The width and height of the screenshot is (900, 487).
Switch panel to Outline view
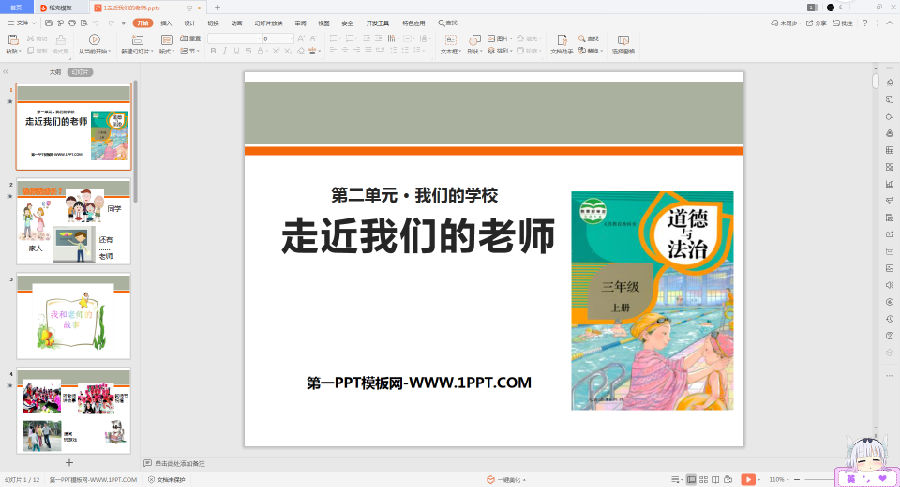[55, 72]
